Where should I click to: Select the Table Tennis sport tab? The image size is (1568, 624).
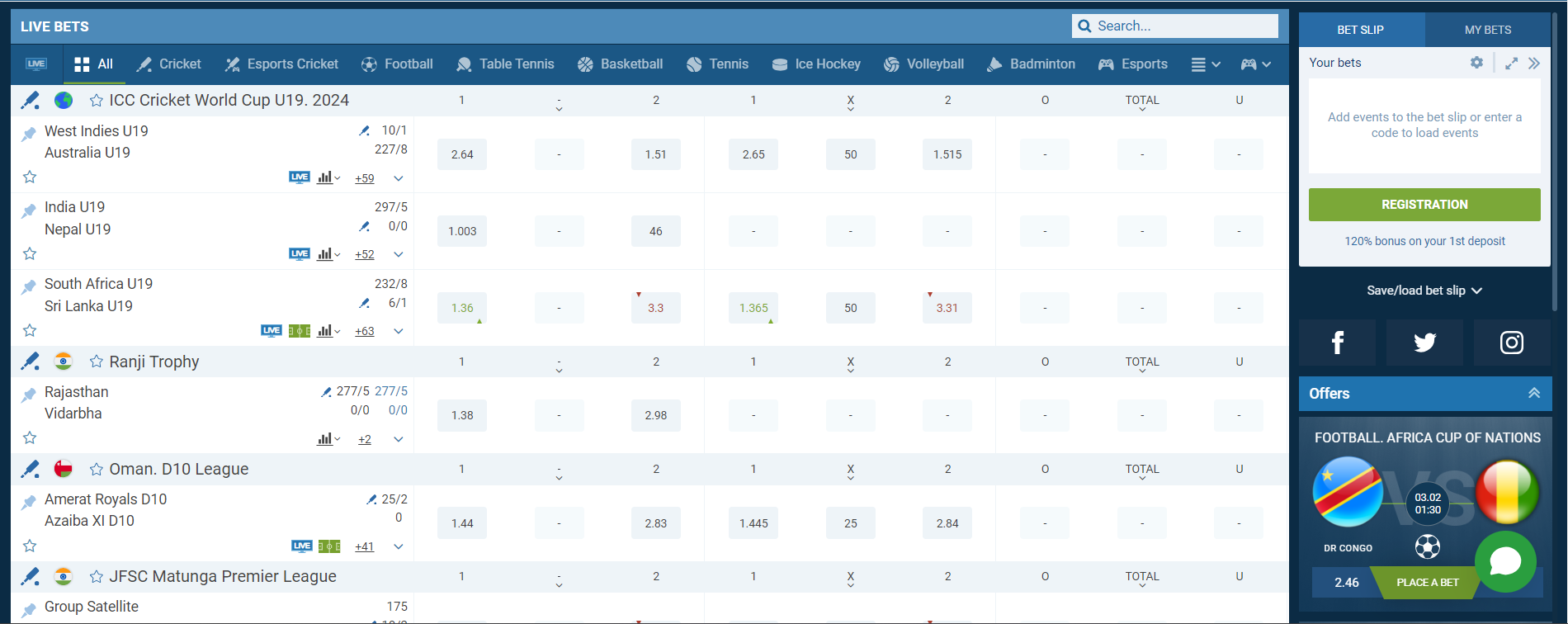(x=505, y=64)
